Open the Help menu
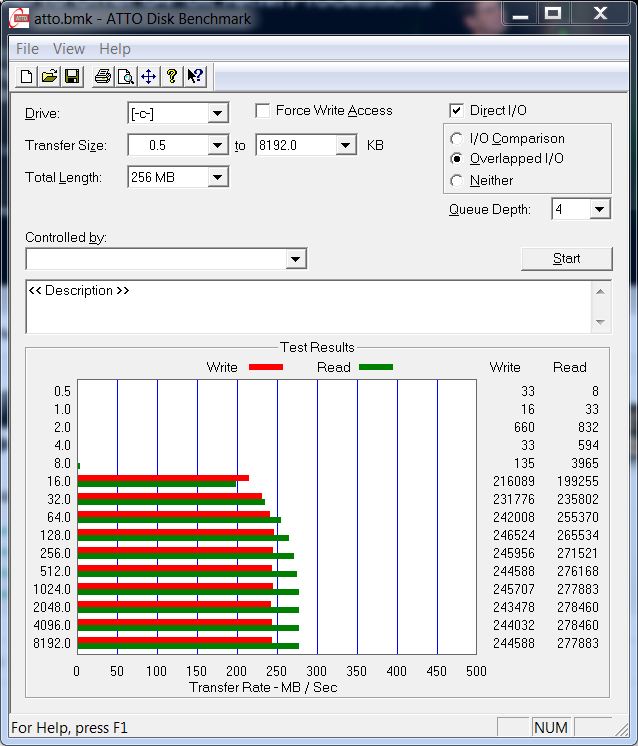 115,49
